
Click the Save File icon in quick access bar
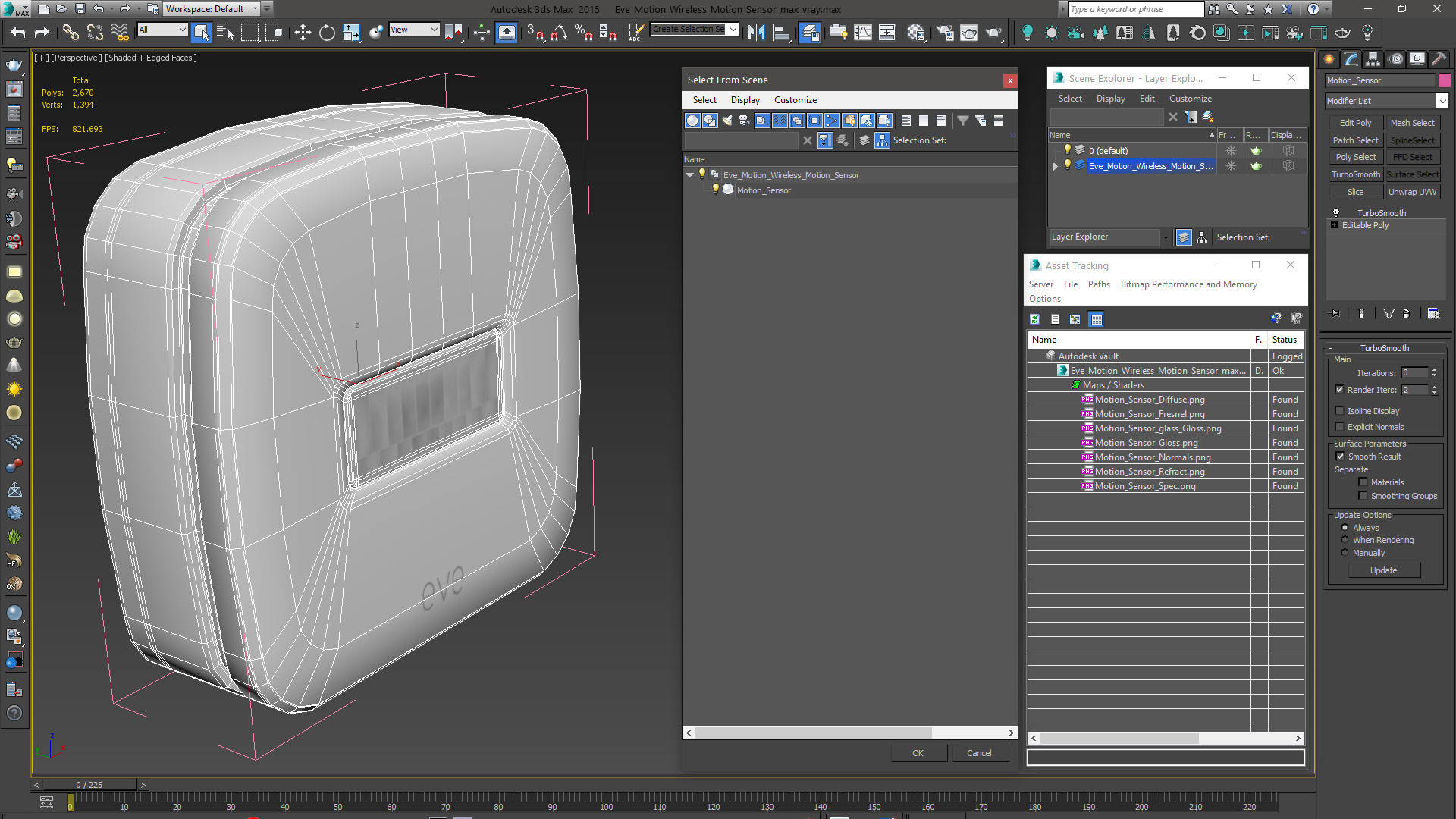coord(80,9)
